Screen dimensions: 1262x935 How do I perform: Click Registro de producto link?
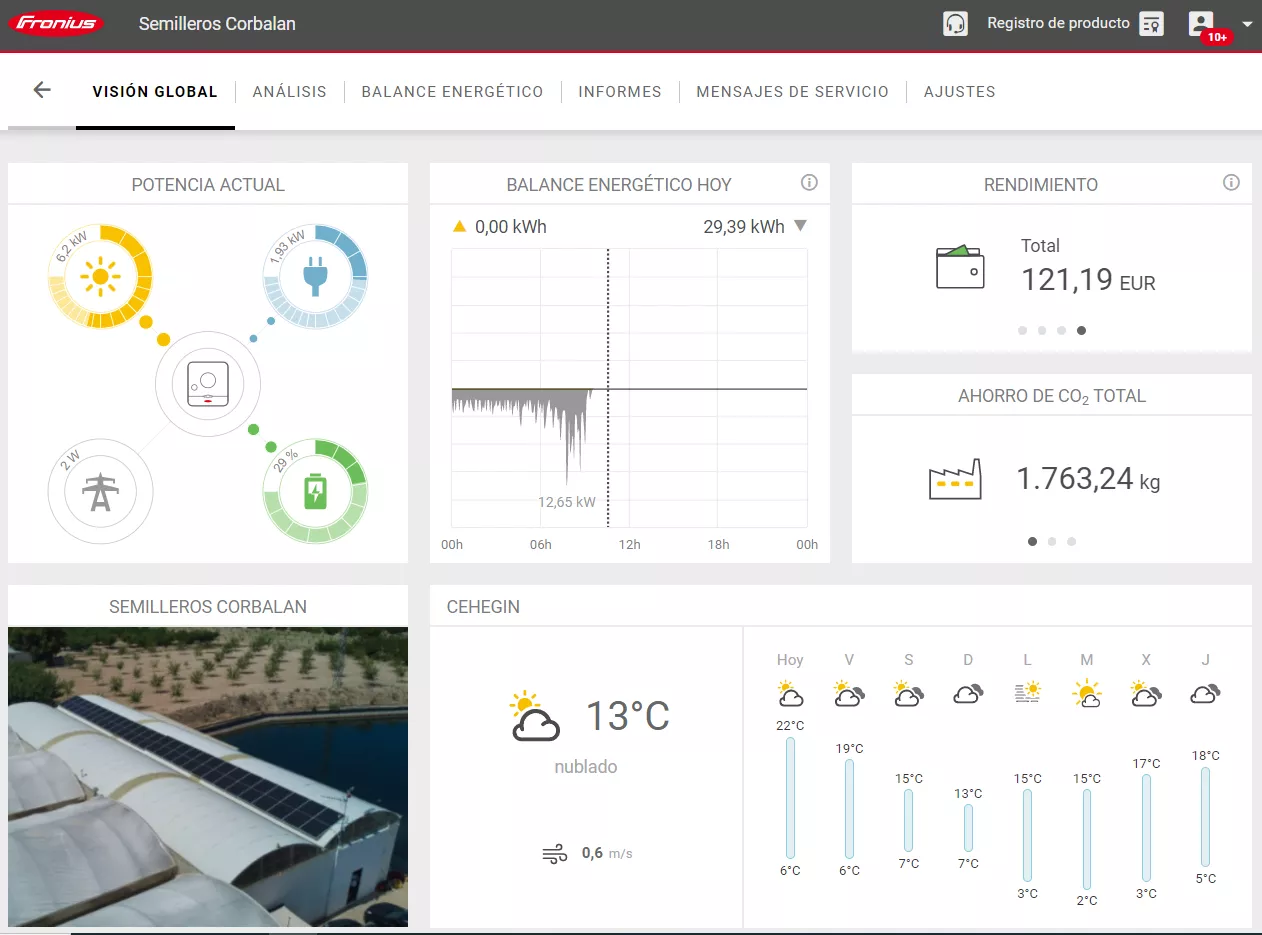[x=1058, y=23]
